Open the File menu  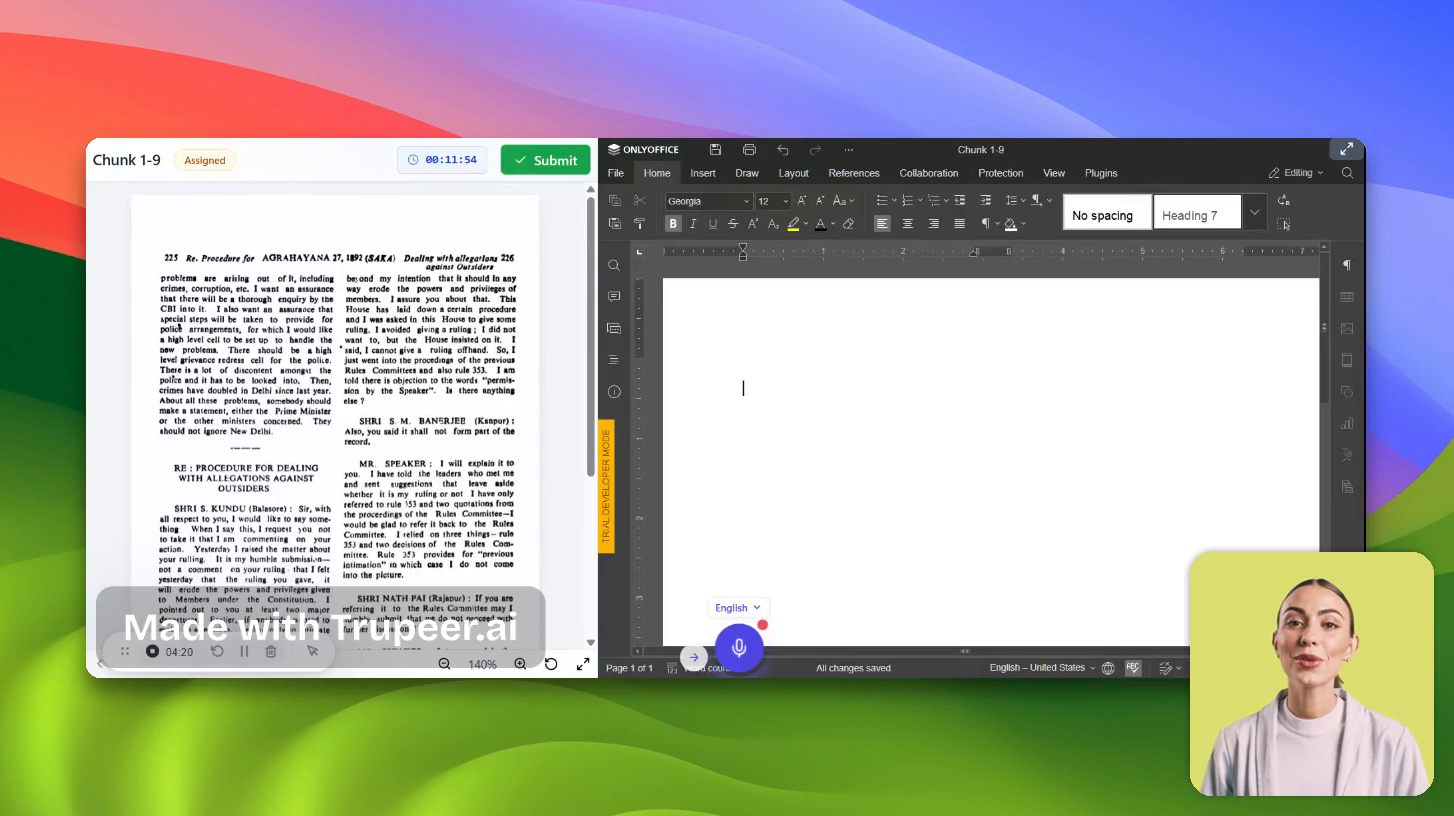click(616, 173)
